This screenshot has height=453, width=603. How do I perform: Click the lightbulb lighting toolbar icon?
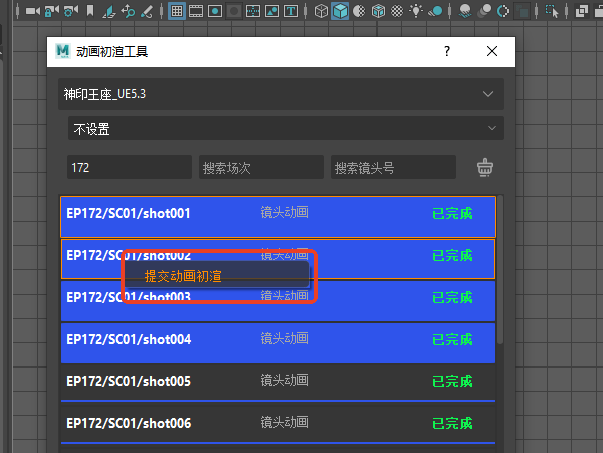[417, 12]
